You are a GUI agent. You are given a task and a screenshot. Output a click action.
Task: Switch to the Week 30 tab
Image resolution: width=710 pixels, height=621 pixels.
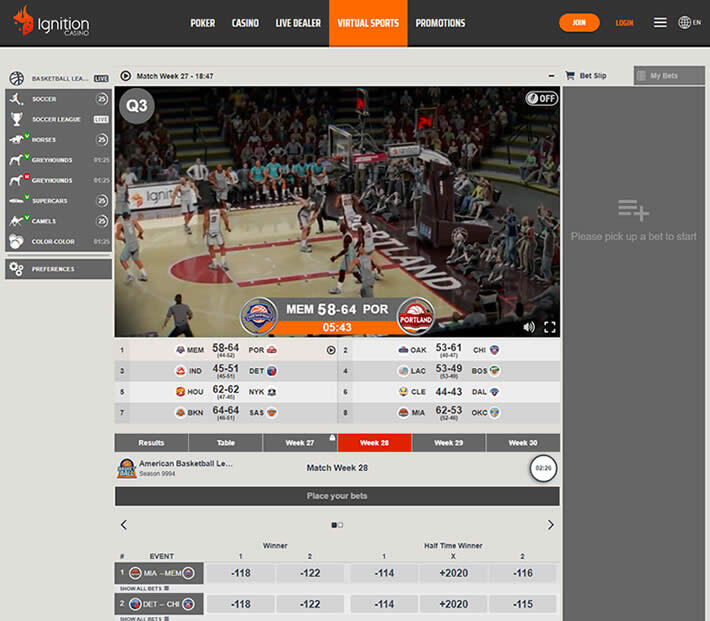pyautogui.click(x=523, y=443)
